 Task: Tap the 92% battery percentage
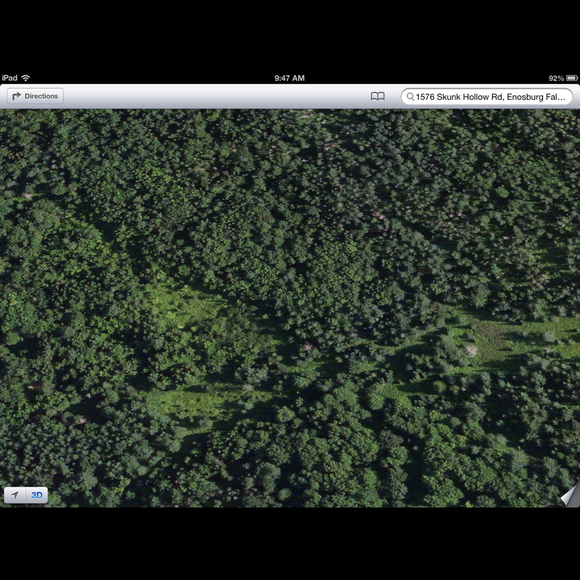point(556,78)
